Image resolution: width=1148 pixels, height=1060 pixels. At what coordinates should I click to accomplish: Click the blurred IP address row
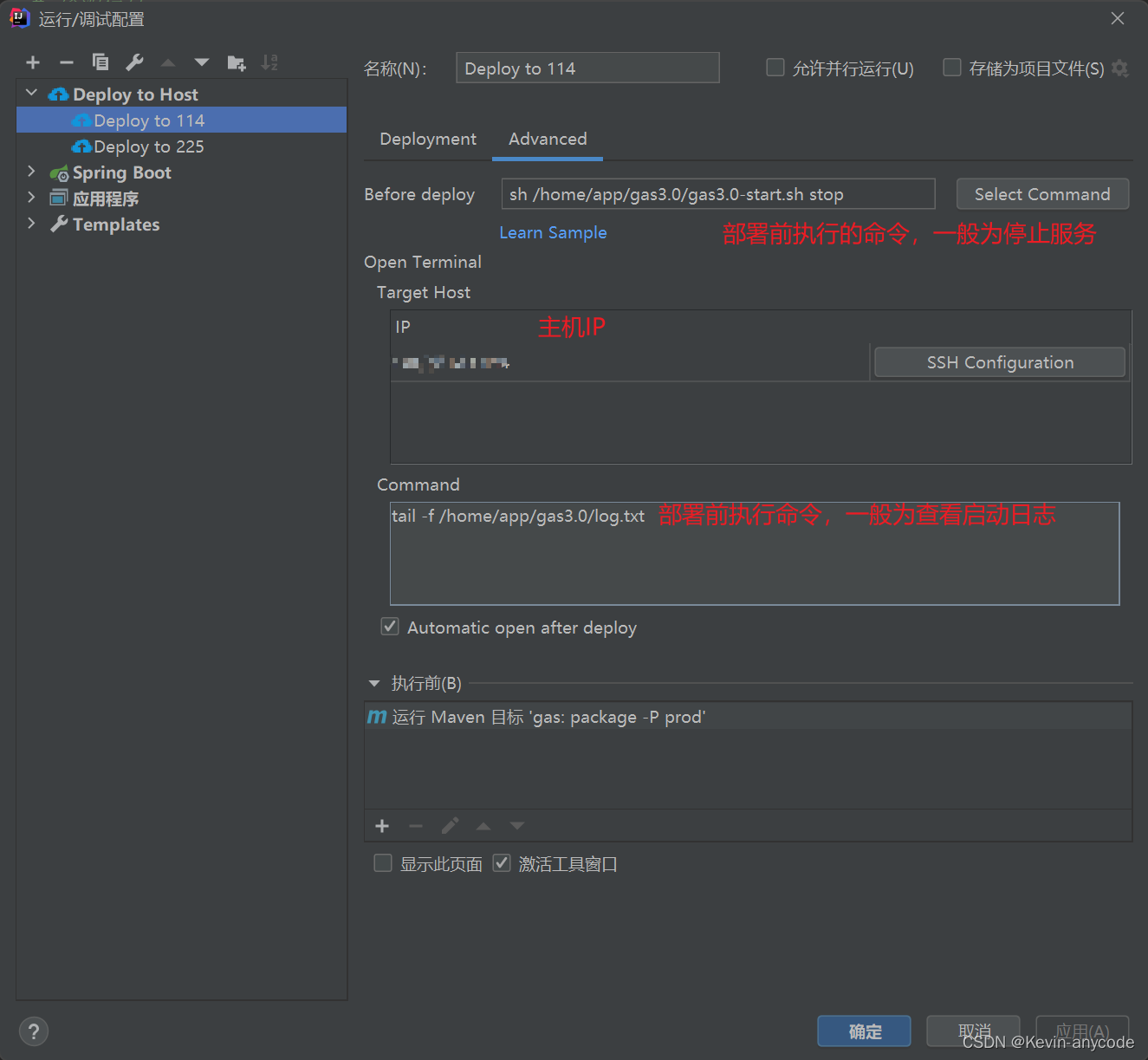pos(630,363)
